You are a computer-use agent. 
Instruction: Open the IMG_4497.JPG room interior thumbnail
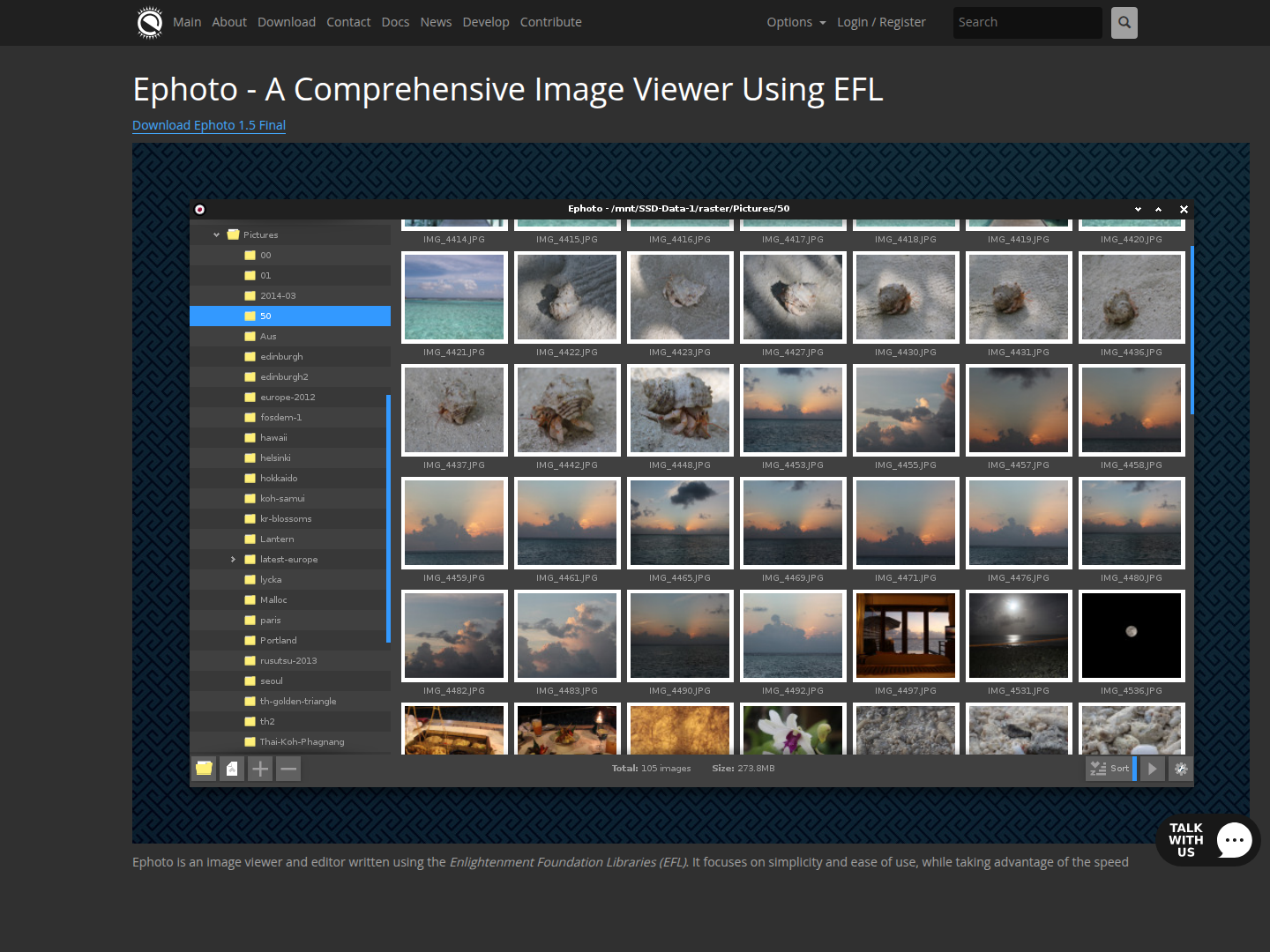906,636
